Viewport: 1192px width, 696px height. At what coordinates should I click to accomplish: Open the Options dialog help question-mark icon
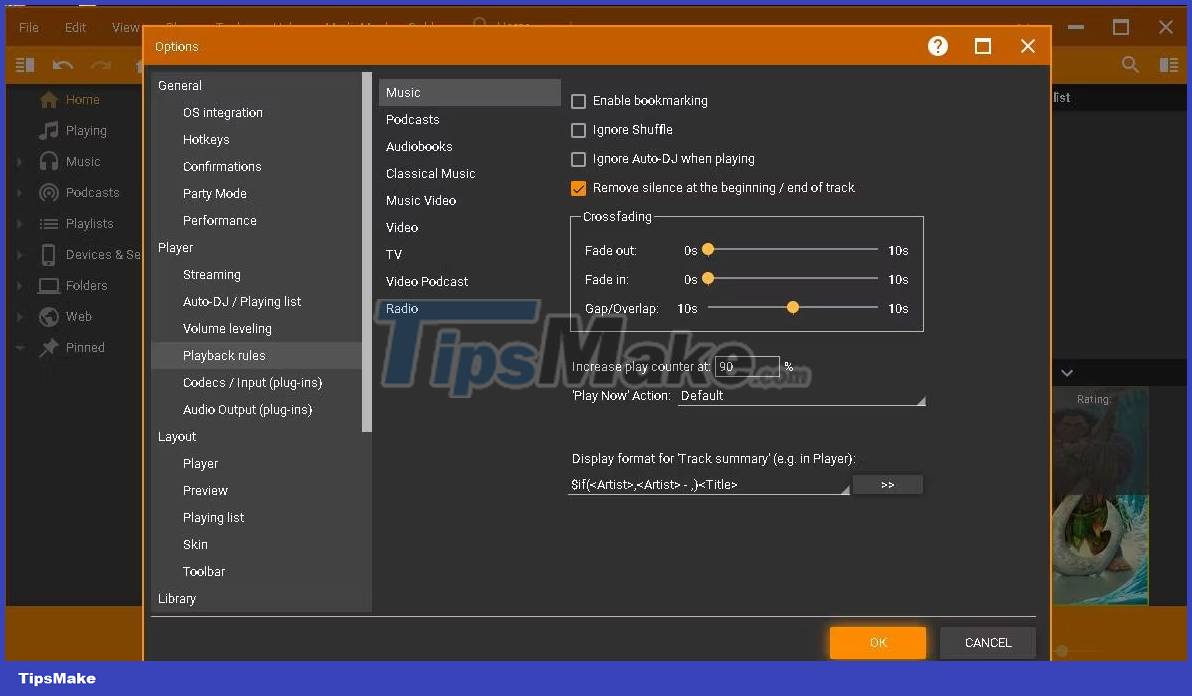coord(937,46)
